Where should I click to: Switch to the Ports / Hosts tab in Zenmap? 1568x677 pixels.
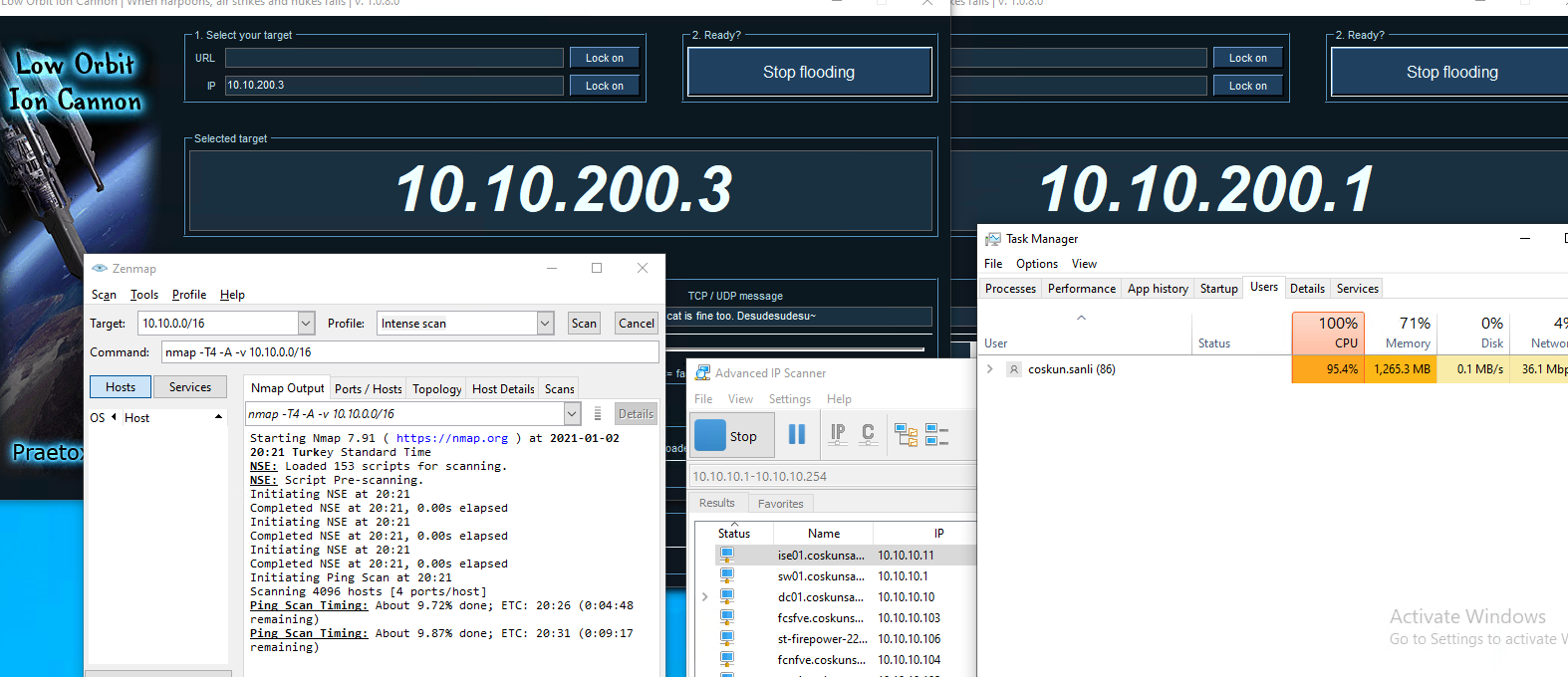[x=368, y=389]
